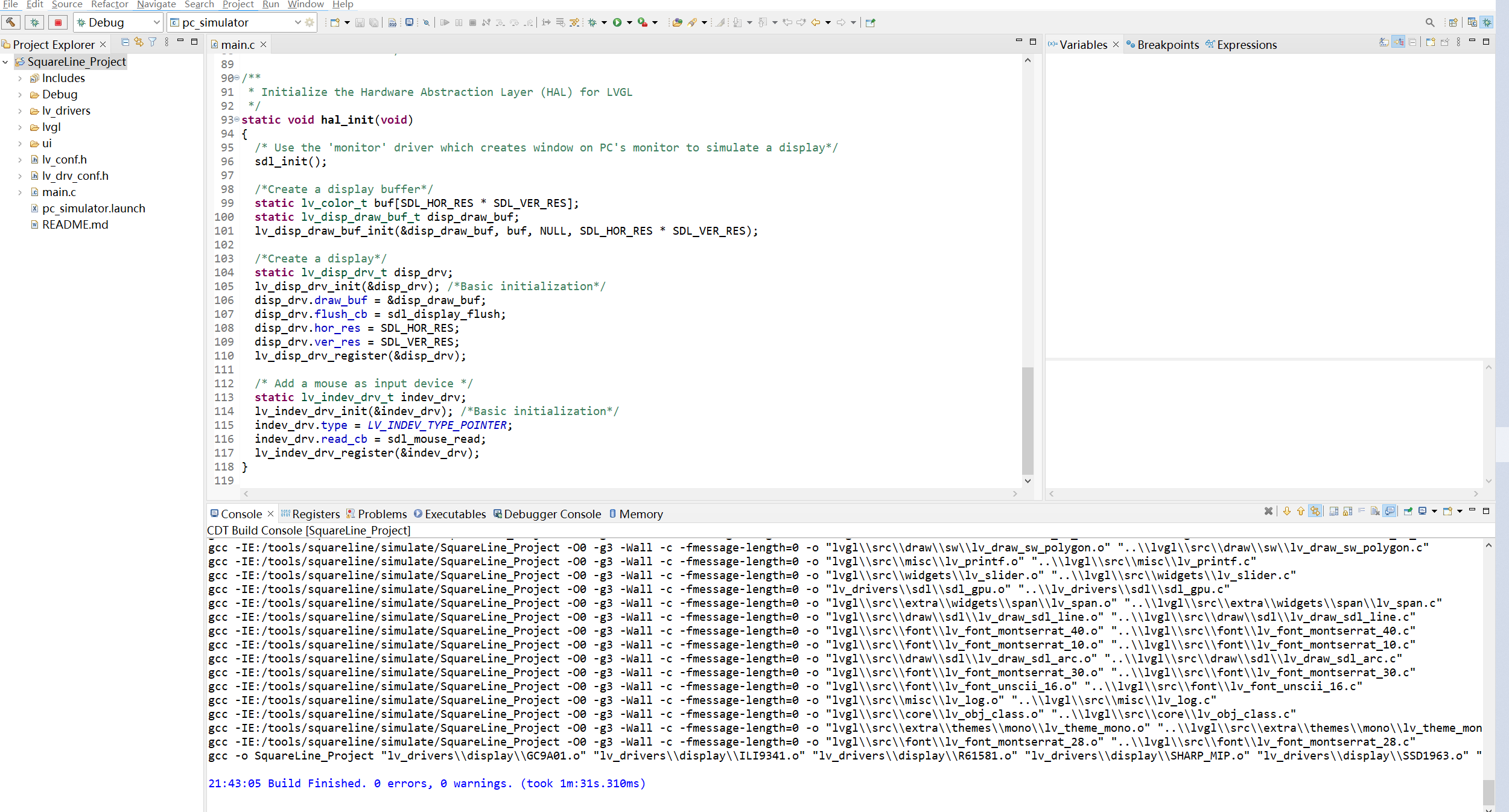This screenshot has width=1509, height=812.
Task: Click Open Perspective icon
Action: click(1453, 22)
